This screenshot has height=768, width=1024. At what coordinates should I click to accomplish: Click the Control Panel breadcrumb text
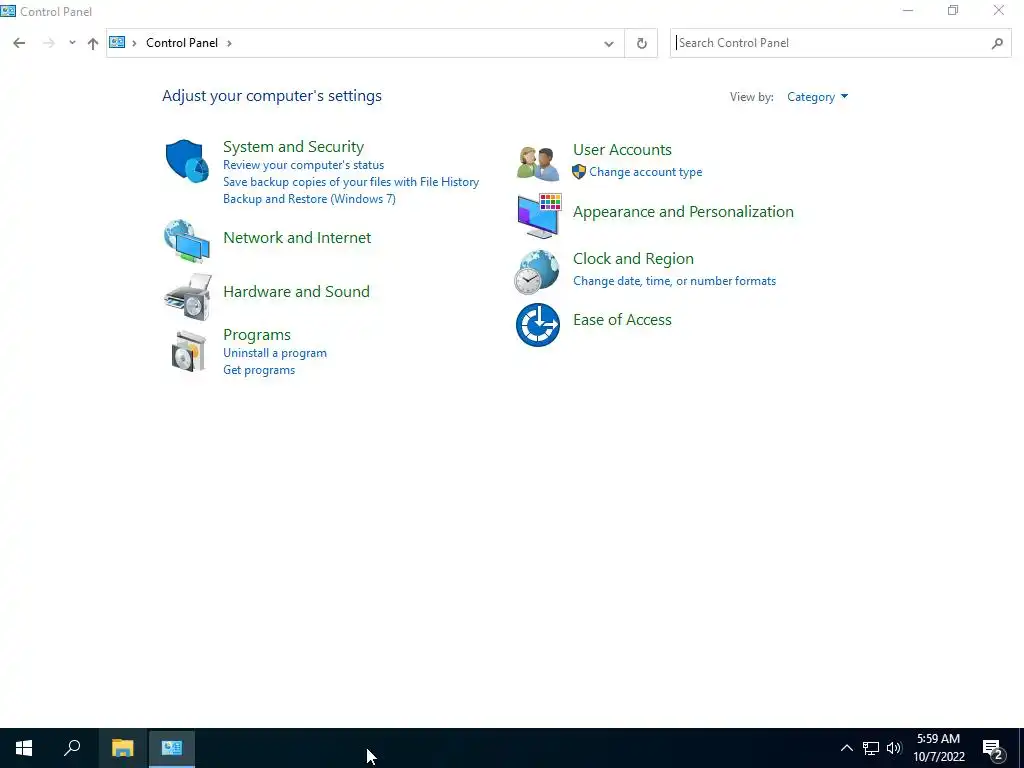point(182,43)
